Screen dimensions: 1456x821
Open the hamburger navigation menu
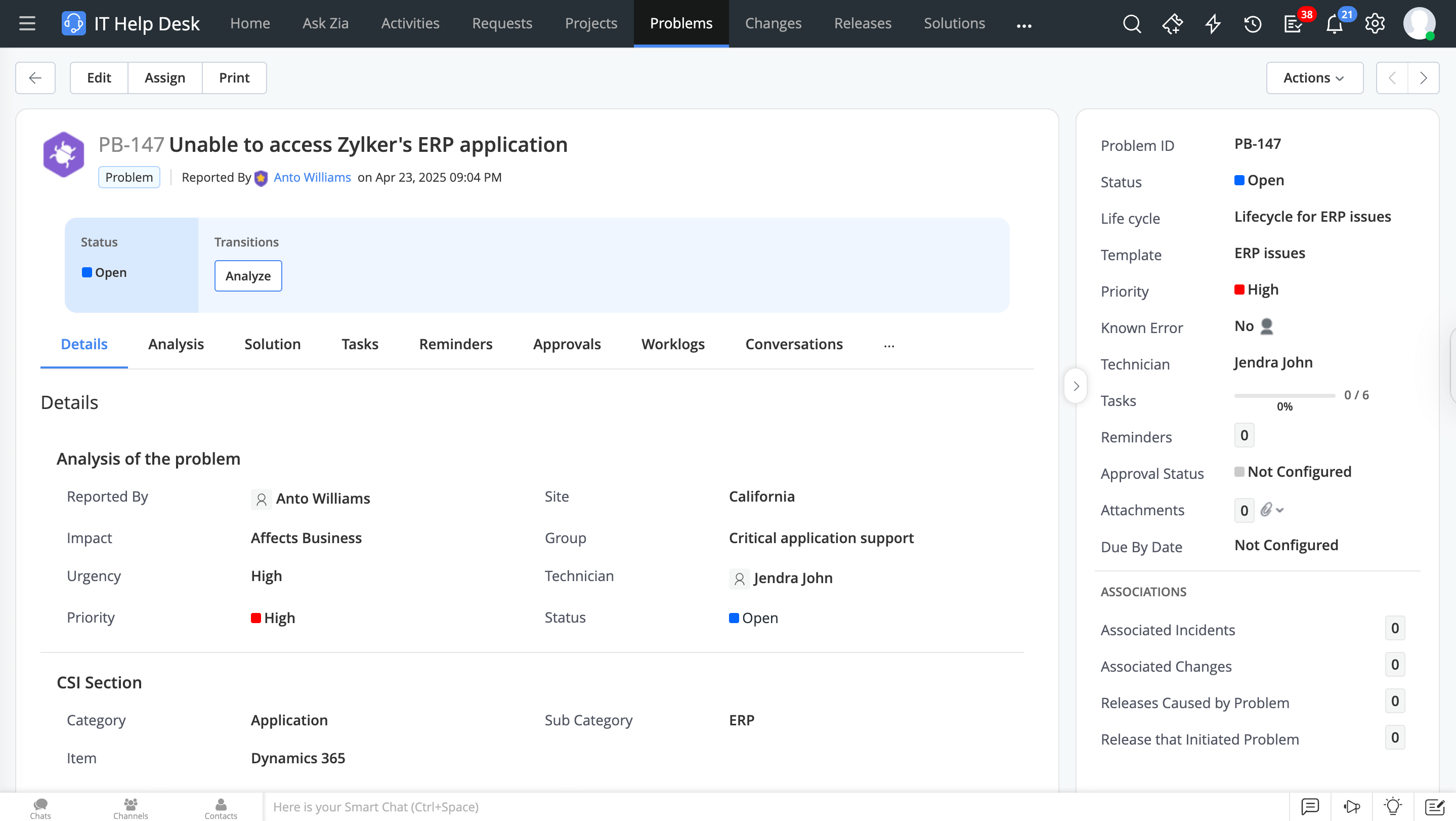click(27, 24)
